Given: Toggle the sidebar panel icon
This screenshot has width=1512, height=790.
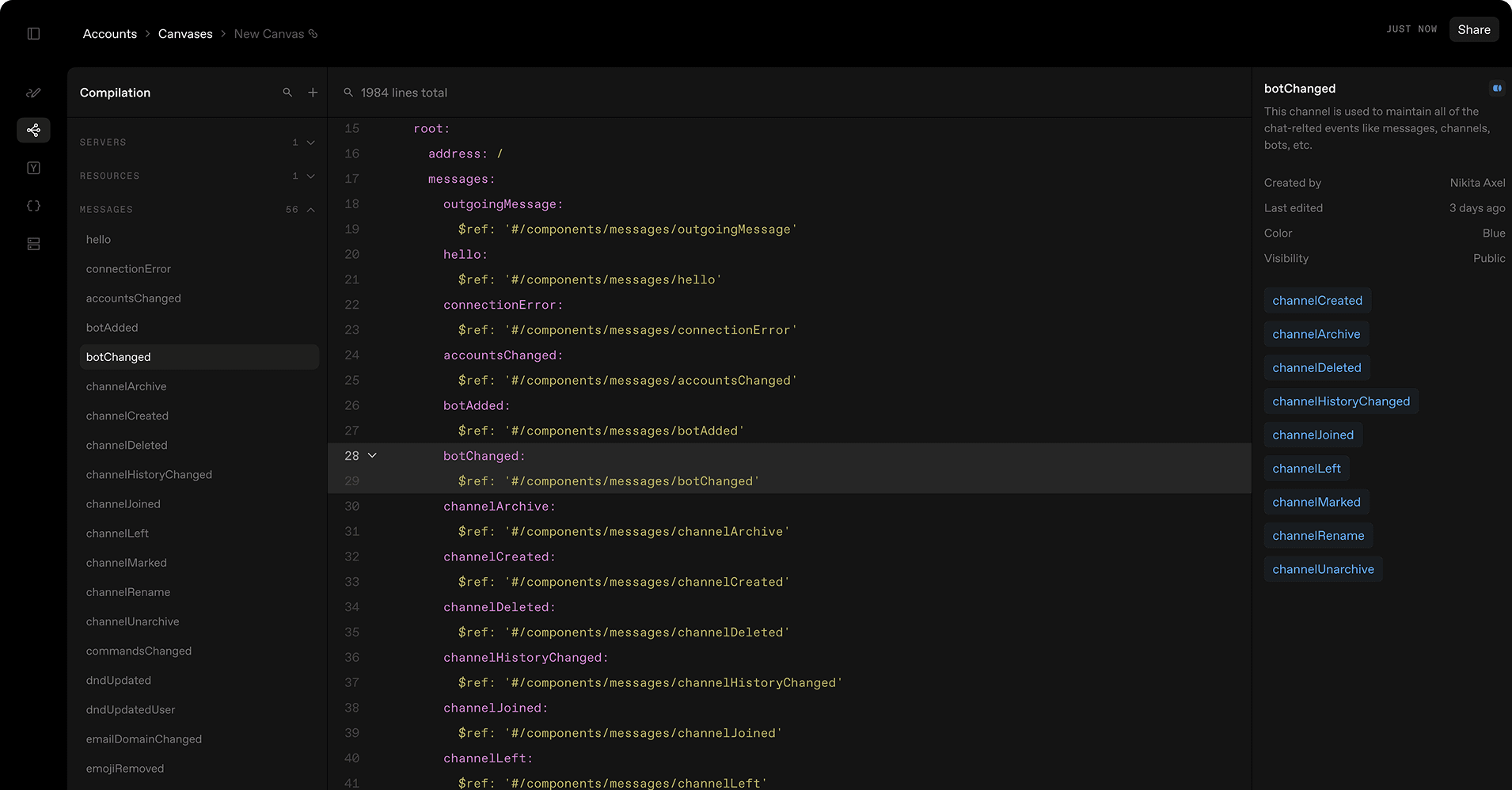Looking at the screenshot, I should 33,33.
